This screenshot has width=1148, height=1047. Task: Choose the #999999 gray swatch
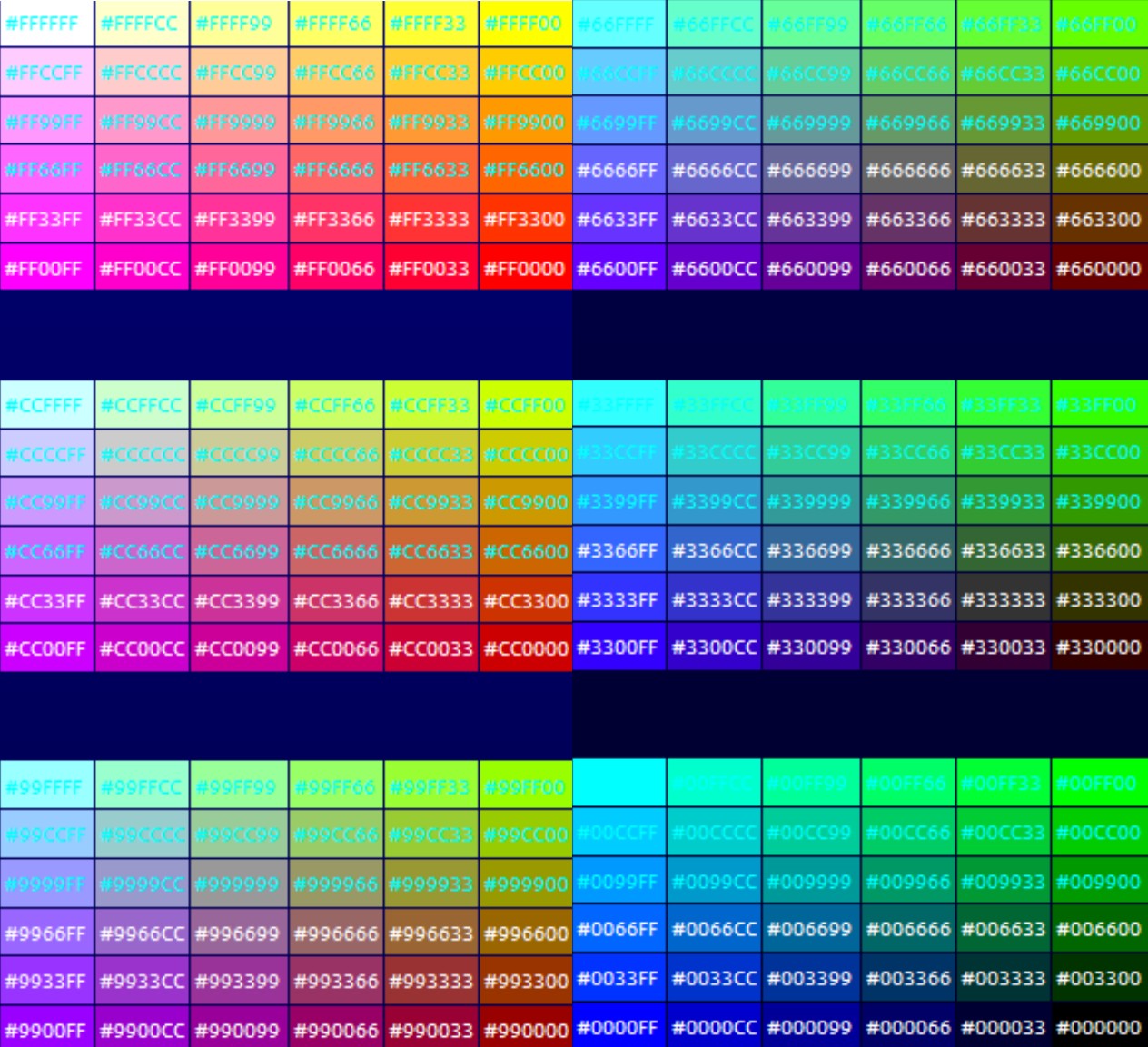[x=238, y=883]
